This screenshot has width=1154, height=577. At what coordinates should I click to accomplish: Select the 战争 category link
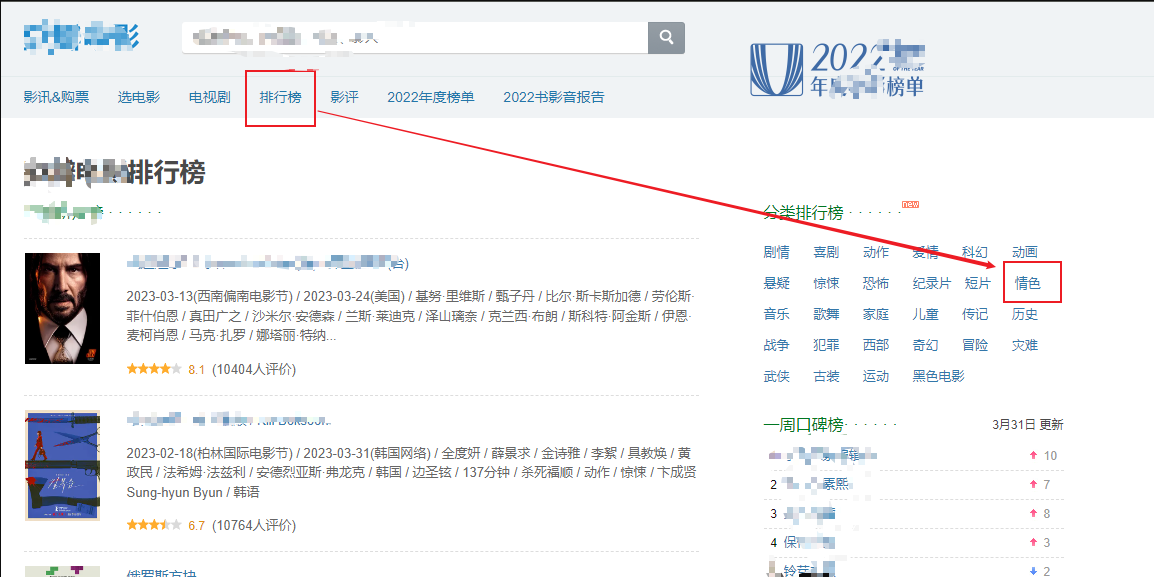point(776,345)
